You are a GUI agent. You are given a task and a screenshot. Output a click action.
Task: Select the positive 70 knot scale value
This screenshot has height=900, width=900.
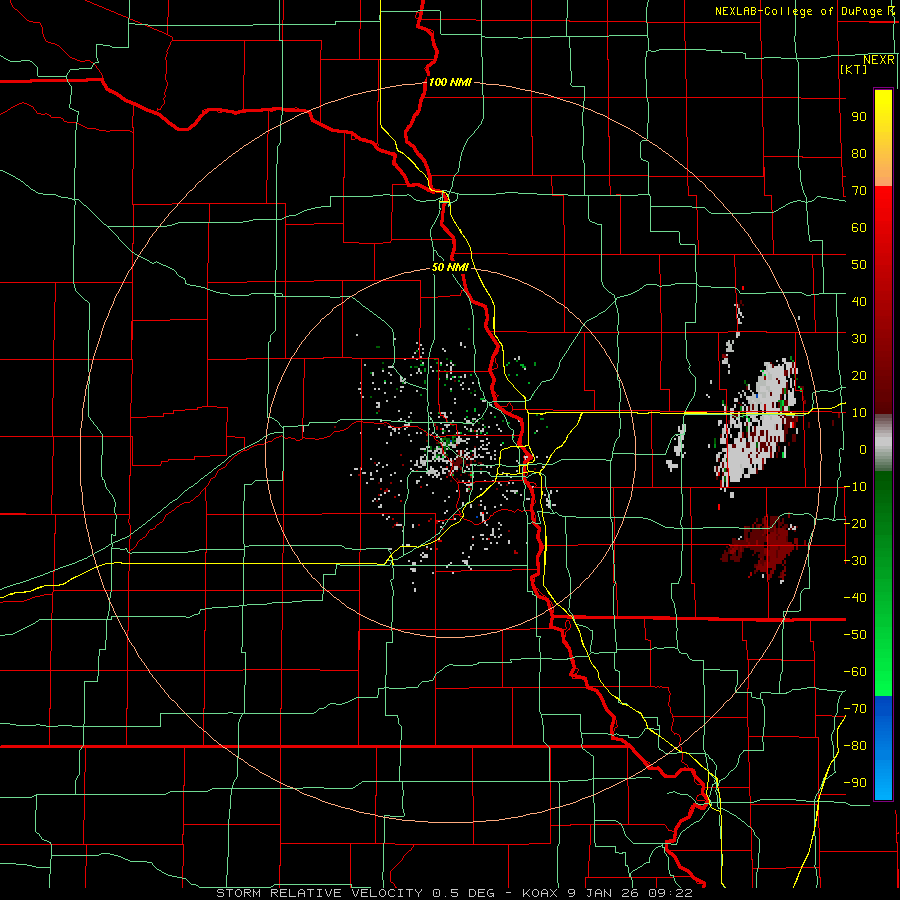pos(859,191)
